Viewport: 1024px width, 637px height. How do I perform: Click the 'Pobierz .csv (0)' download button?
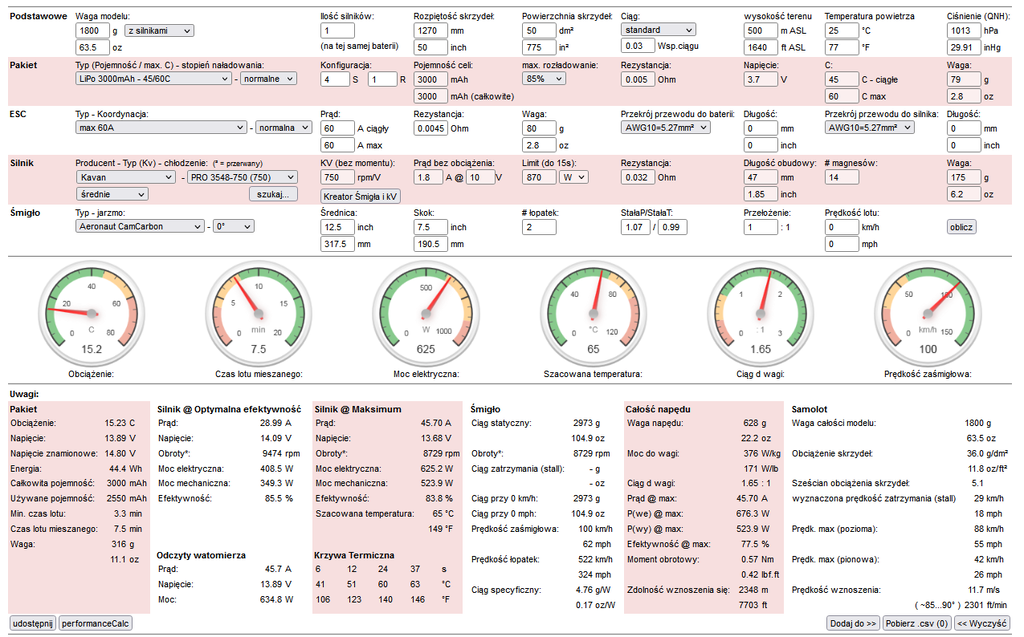[915, 623]
